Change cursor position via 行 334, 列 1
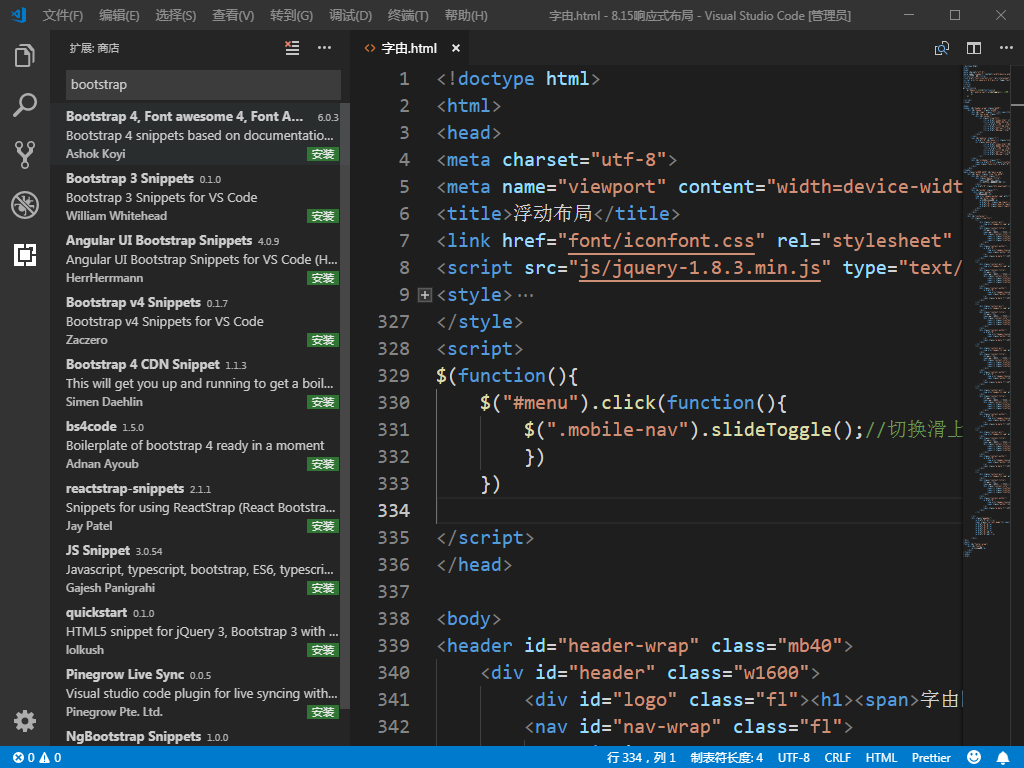The width and height of the screenshot is (1024, 768). coord(641,758)
